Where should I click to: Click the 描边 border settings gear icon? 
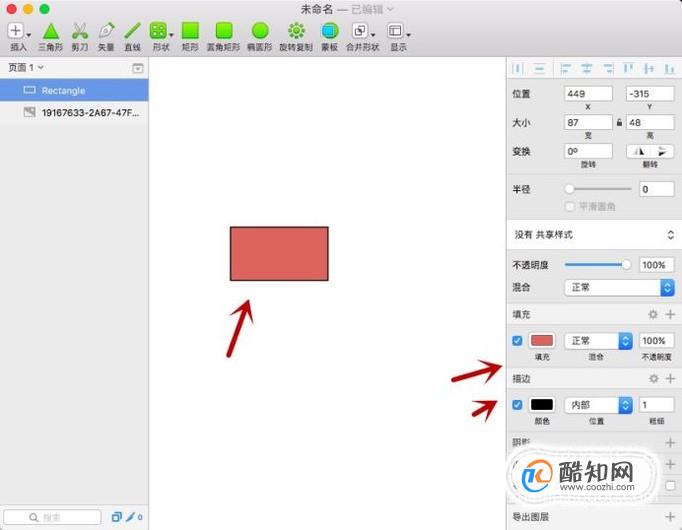[x=653, y=378]
